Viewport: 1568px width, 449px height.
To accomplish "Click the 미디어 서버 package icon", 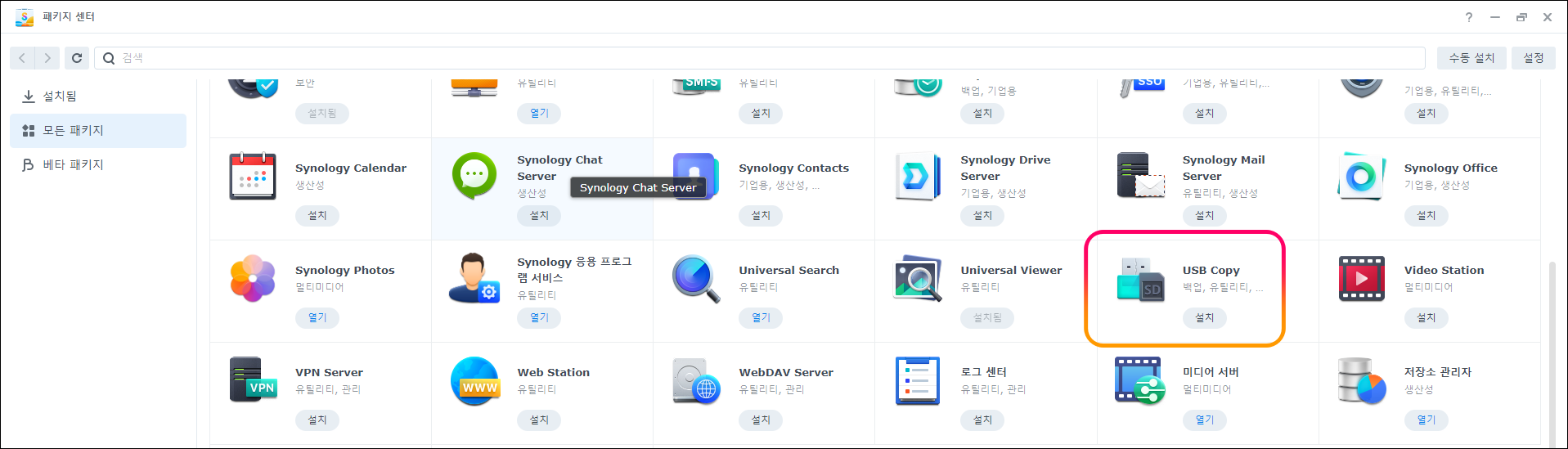I will pos(1140,380).
